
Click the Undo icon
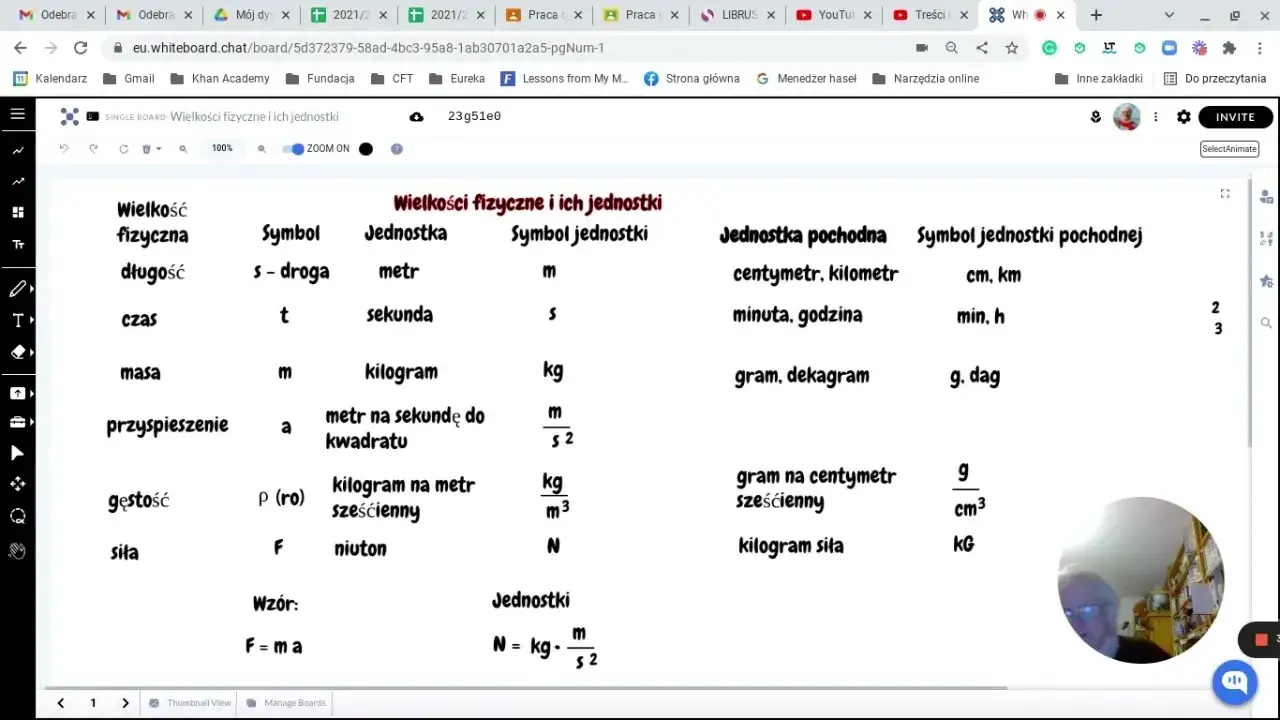(63, 148)
